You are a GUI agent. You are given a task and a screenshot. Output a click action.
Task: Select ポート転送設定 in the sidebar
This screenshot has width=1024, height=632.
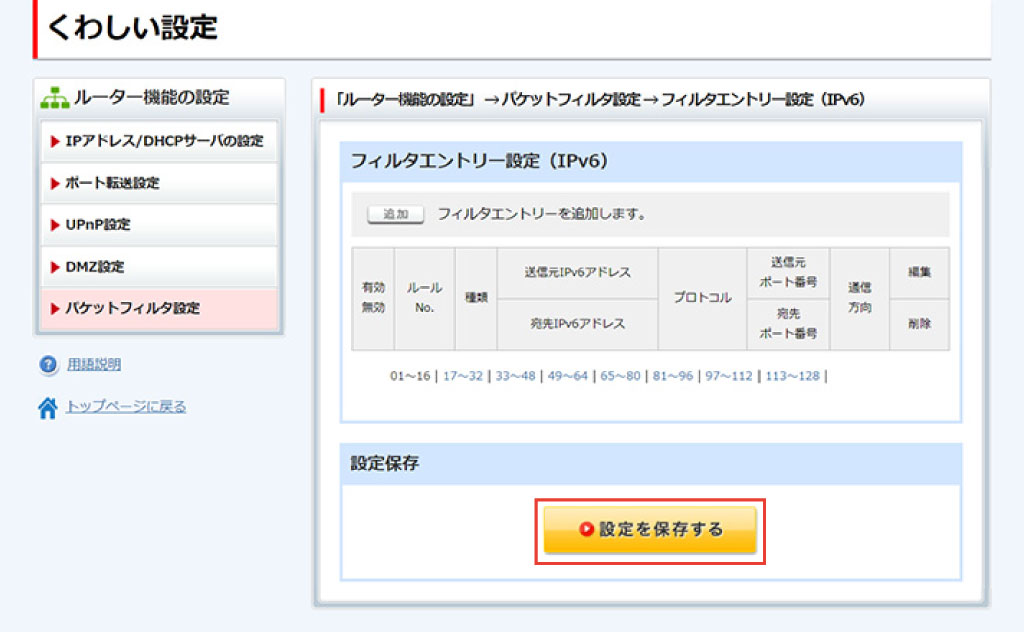click(158, 183)
